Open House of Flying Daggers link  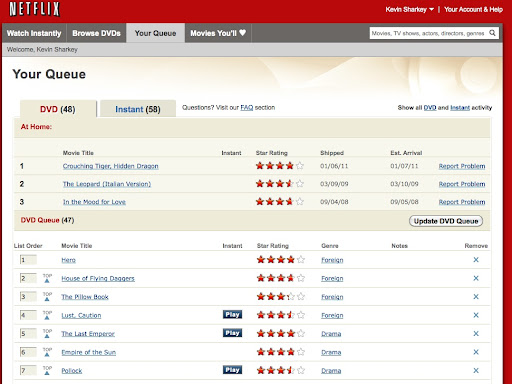[98, 278]
